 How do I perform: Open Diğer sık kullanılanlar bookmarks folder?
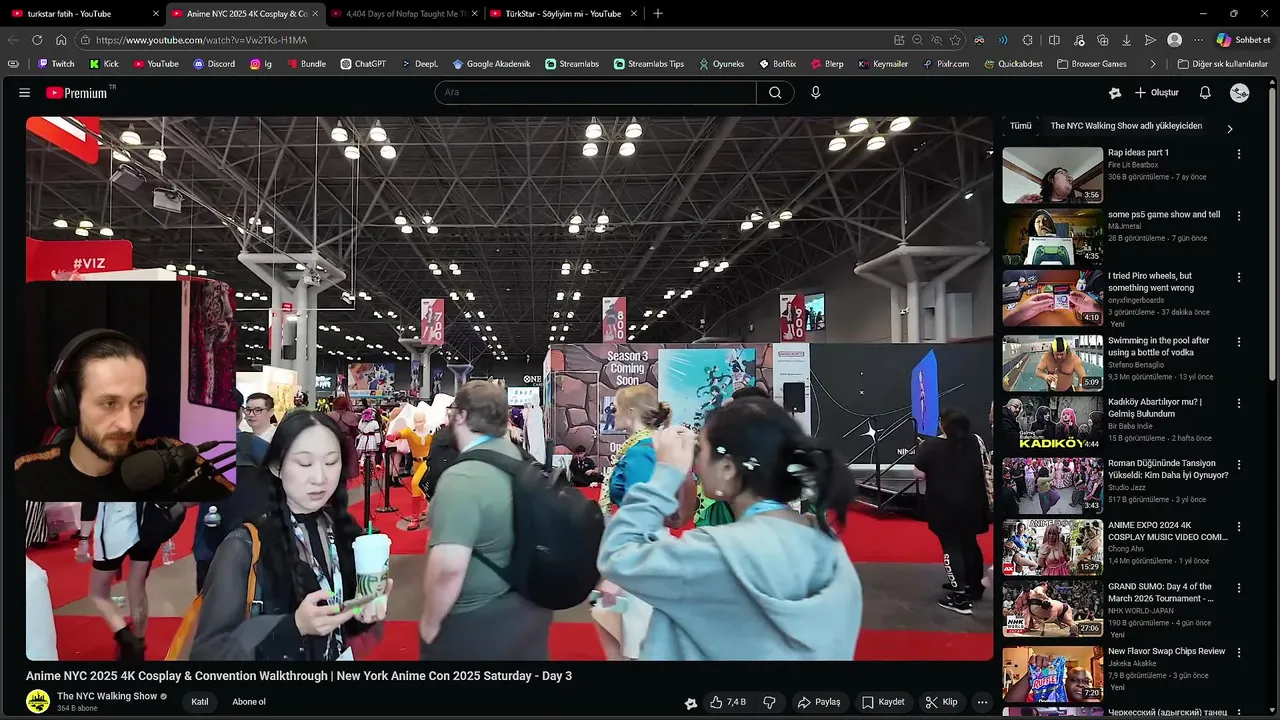pos(1222,64)
